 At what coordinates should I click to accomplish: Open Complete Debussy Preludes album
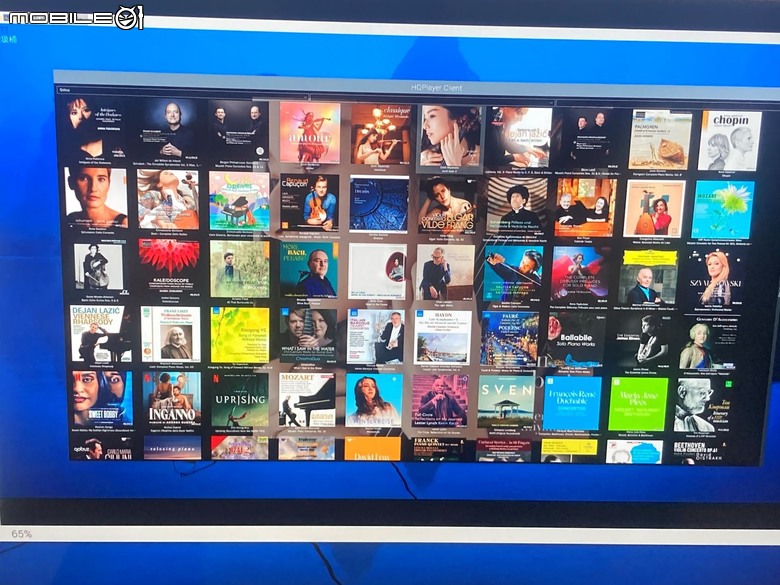coord(580,274)
